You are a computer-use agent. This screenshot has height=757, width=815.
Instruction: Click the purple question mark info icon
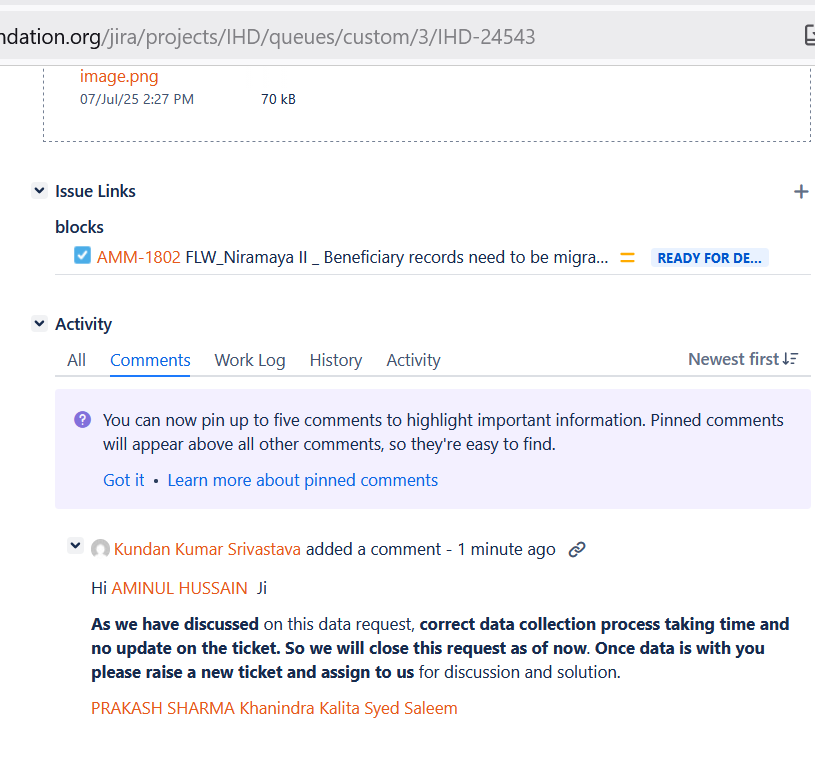coord(82,420)
